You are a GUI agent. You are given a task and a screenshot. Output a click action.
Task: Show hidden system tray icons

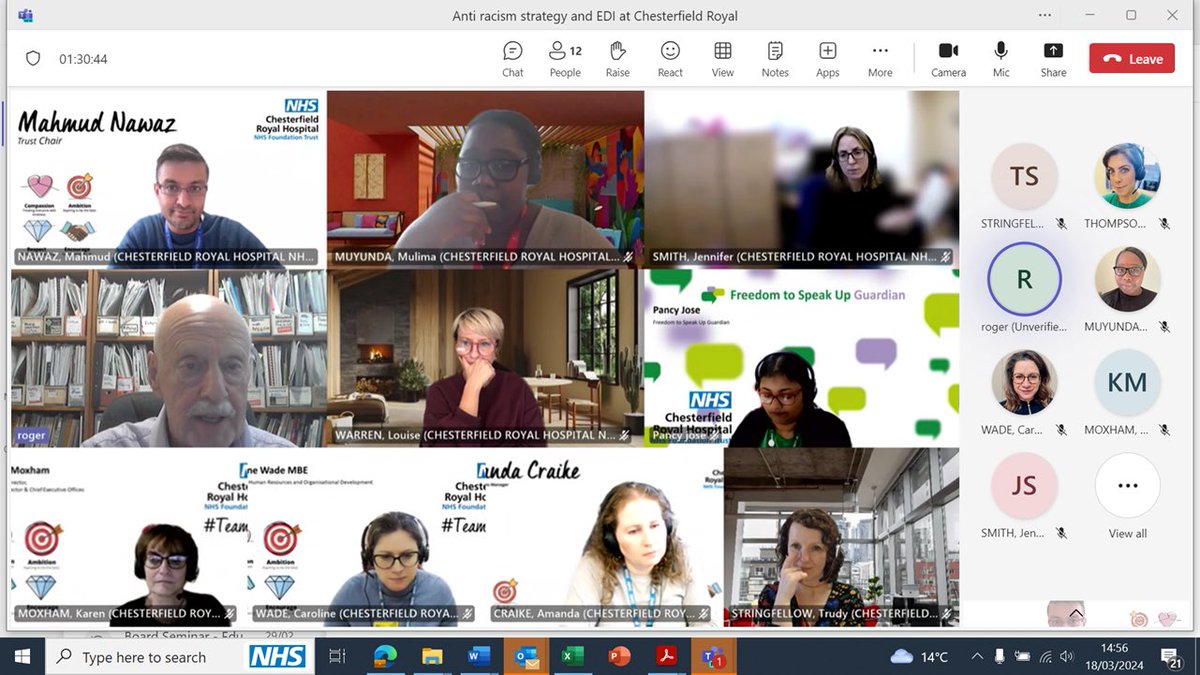tap(977, 657)
